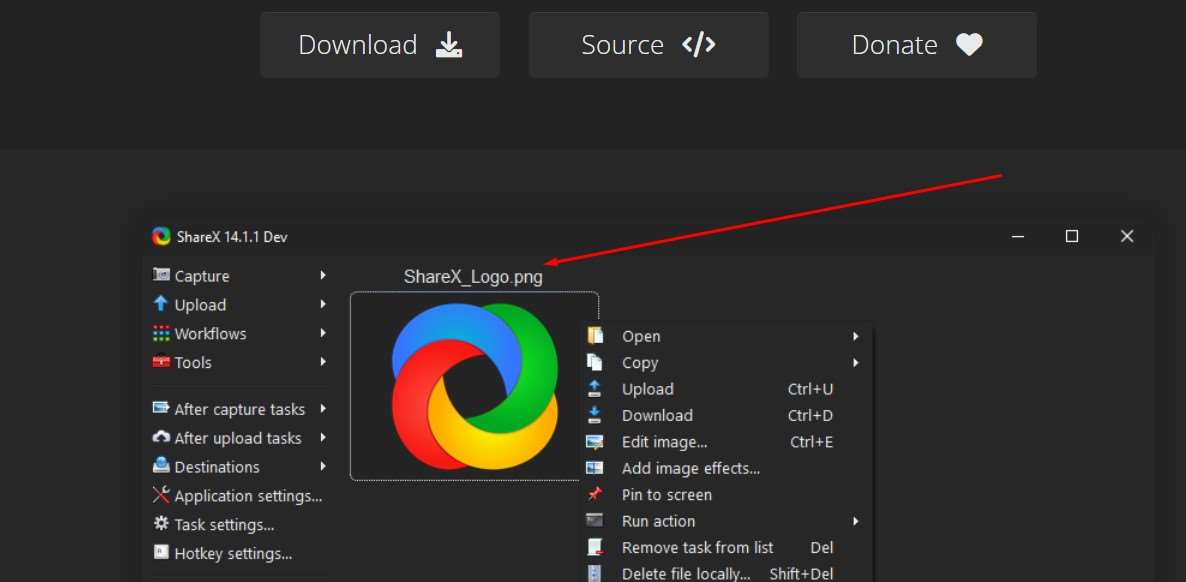The image size is (1186, 582).
Task: Click the After upload tasks cloud icon
Action: 161,437
